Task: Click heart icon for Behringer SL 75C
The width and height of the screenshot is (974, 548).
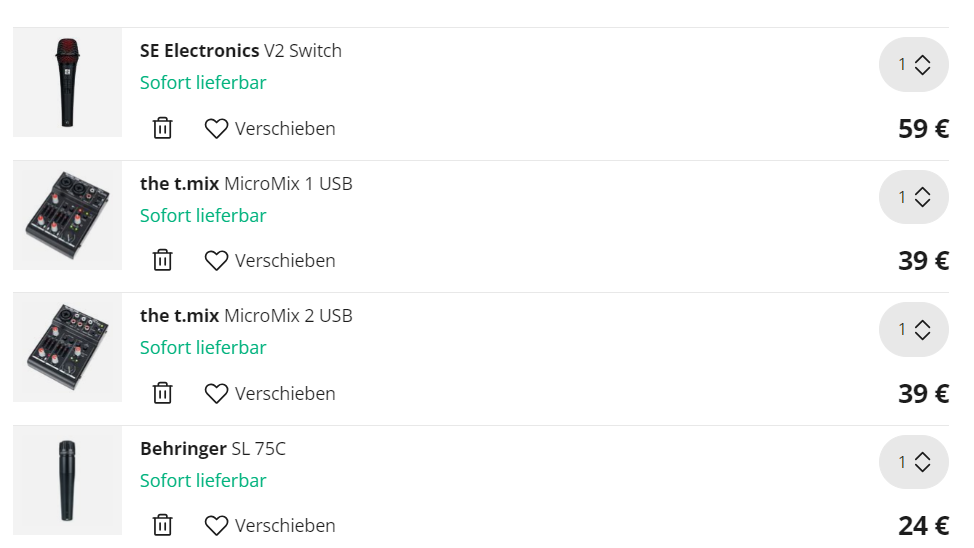Action: click(x=216, y=526)
